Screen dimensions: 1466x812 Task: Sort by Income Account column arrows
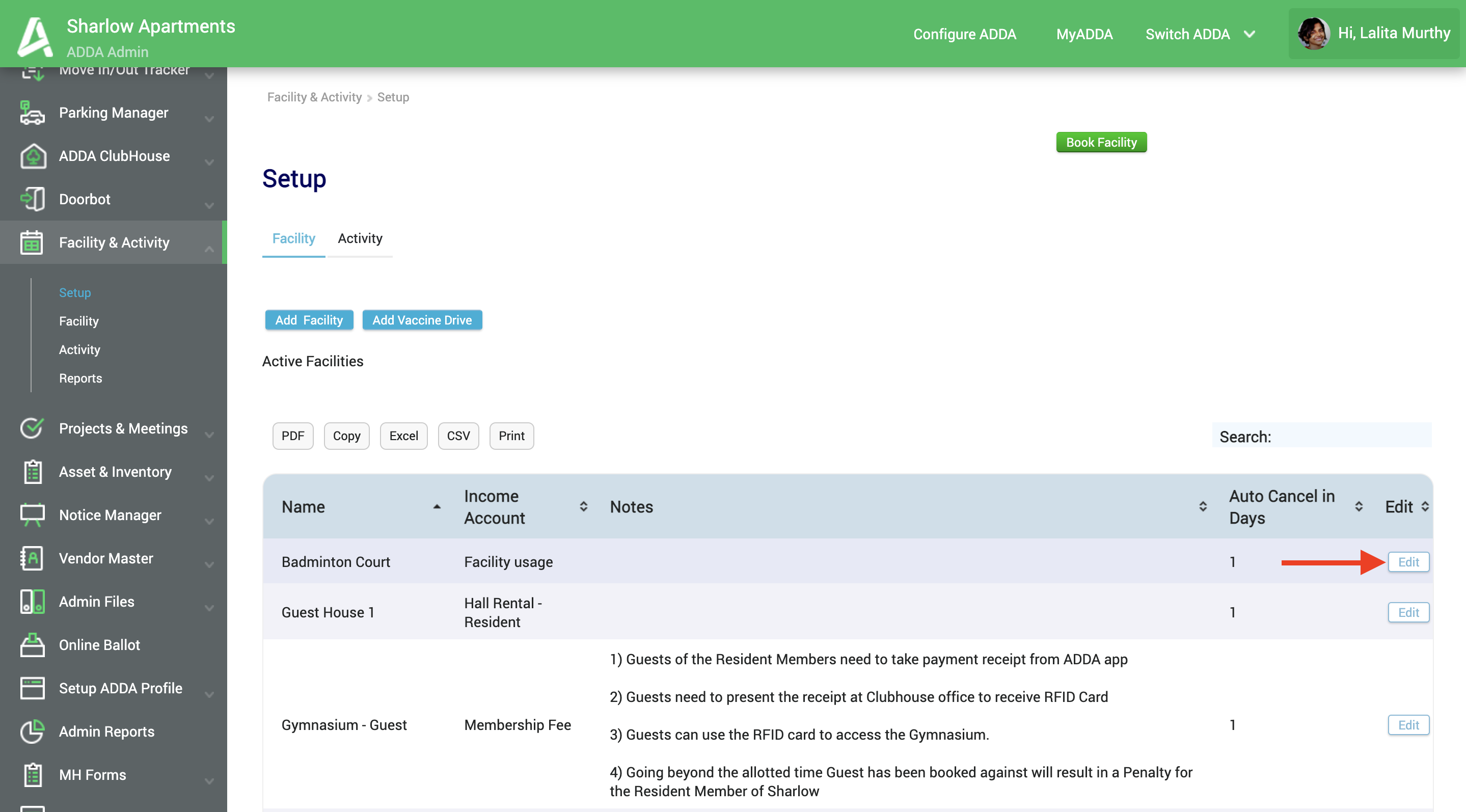583,506
